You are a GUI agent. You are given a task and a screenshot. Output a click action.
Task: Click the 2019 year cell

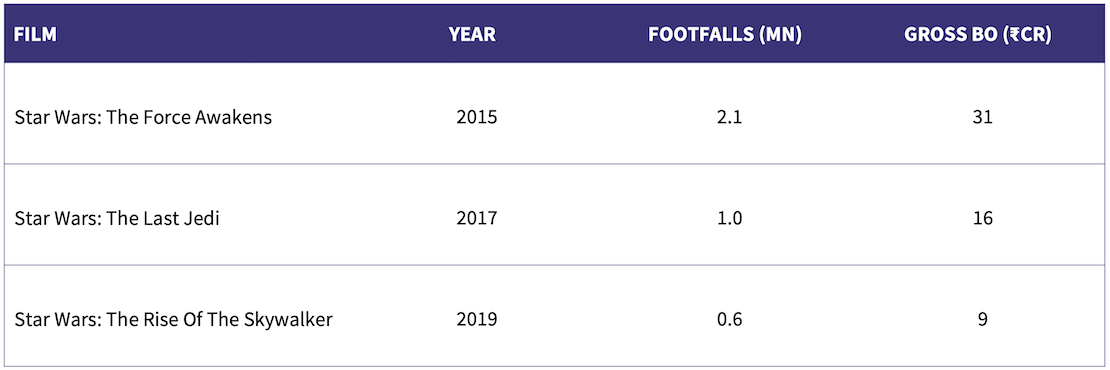tap(477, 320)
